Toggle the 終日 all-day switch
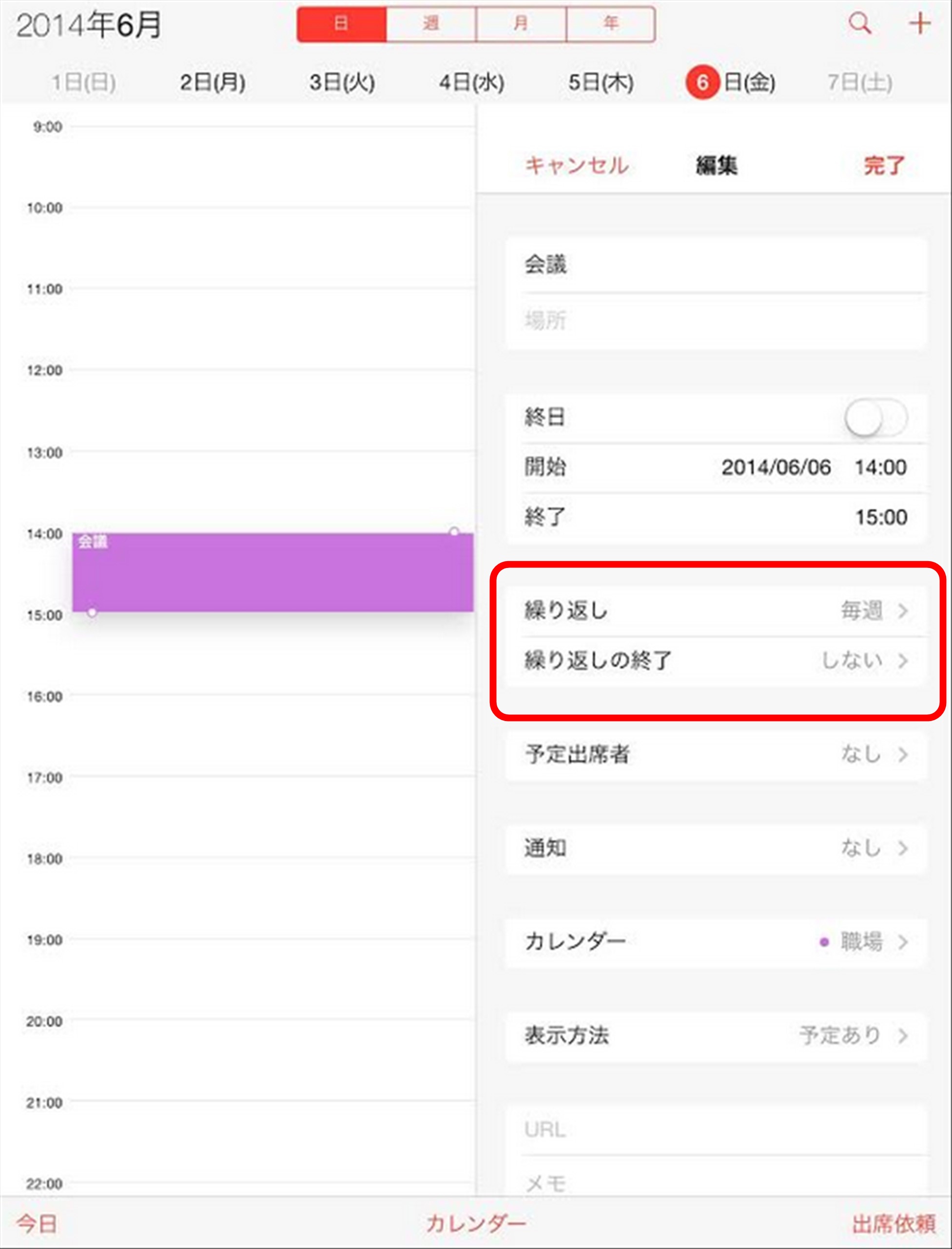 [x=875, y=418]
